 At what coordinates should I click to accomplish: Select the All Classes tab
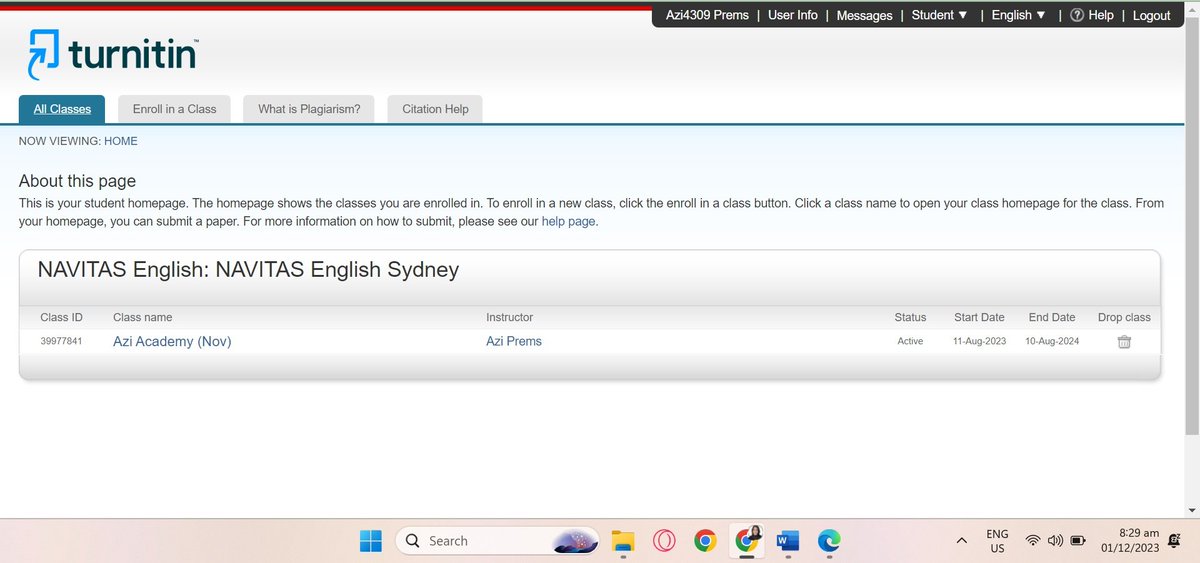(x=62, y=109)
